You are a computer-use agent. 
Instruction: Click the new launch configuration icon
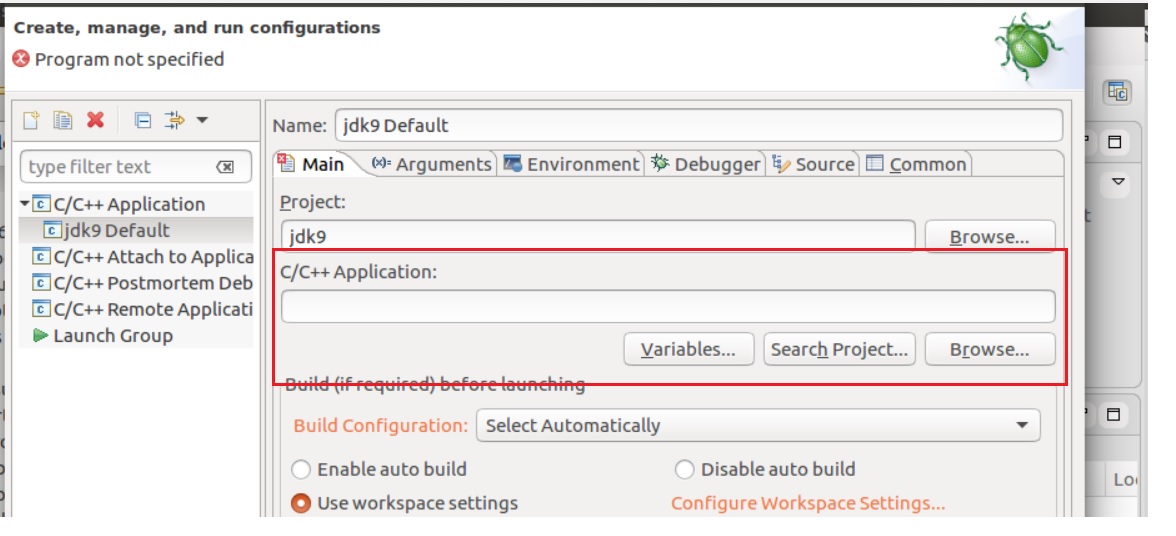[x=32, y=120]
